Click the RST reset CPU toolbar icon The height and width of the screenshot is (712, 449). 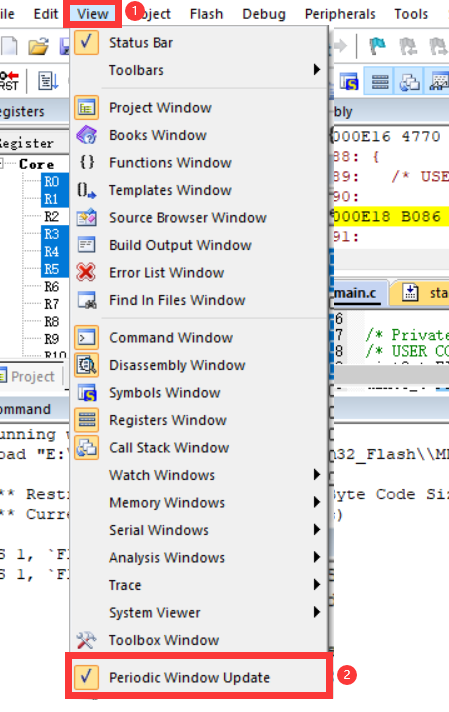click(x=9, y=81)
